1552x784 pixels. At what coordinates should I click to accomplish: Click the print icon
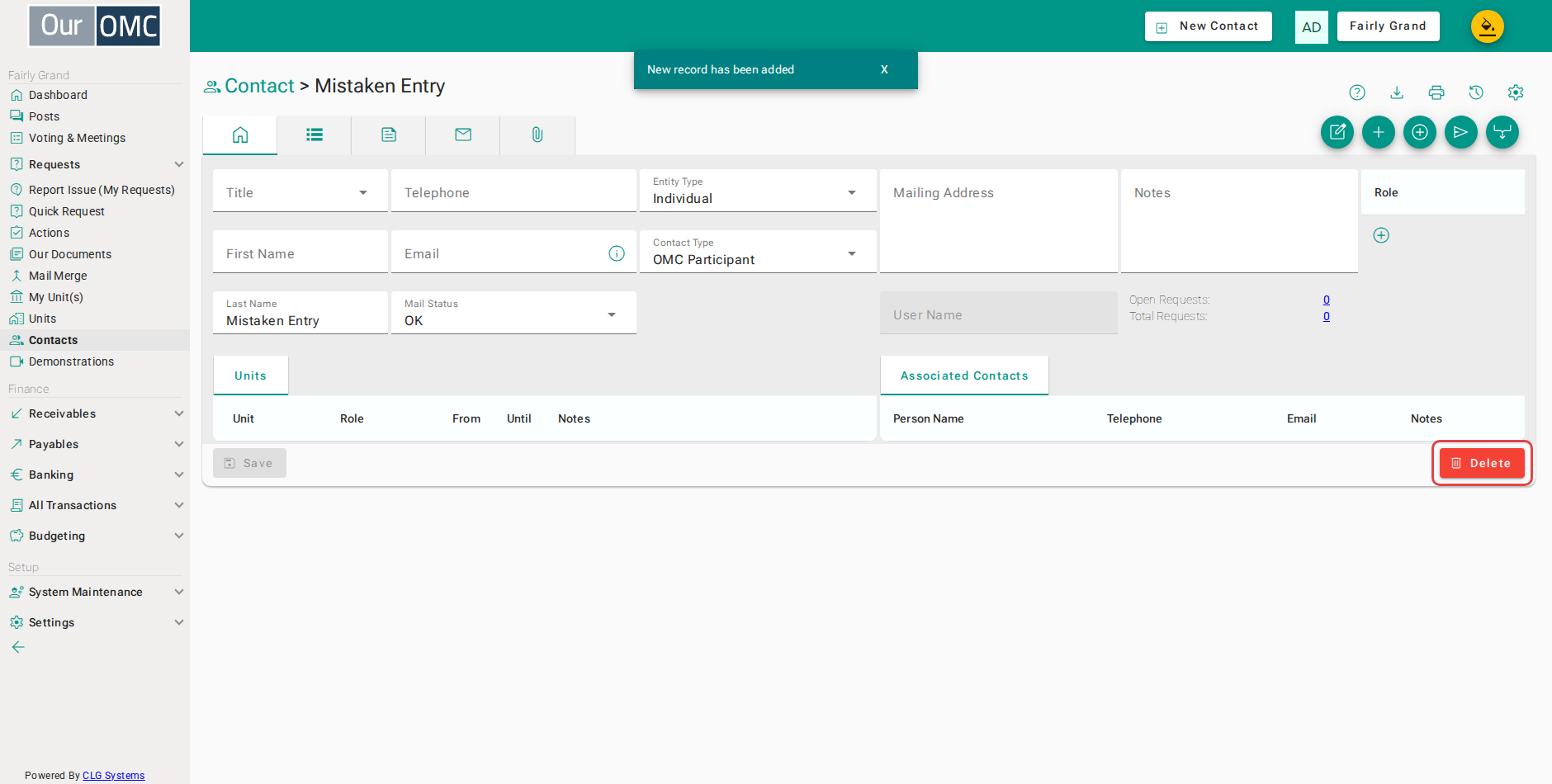pos(1436,92)
